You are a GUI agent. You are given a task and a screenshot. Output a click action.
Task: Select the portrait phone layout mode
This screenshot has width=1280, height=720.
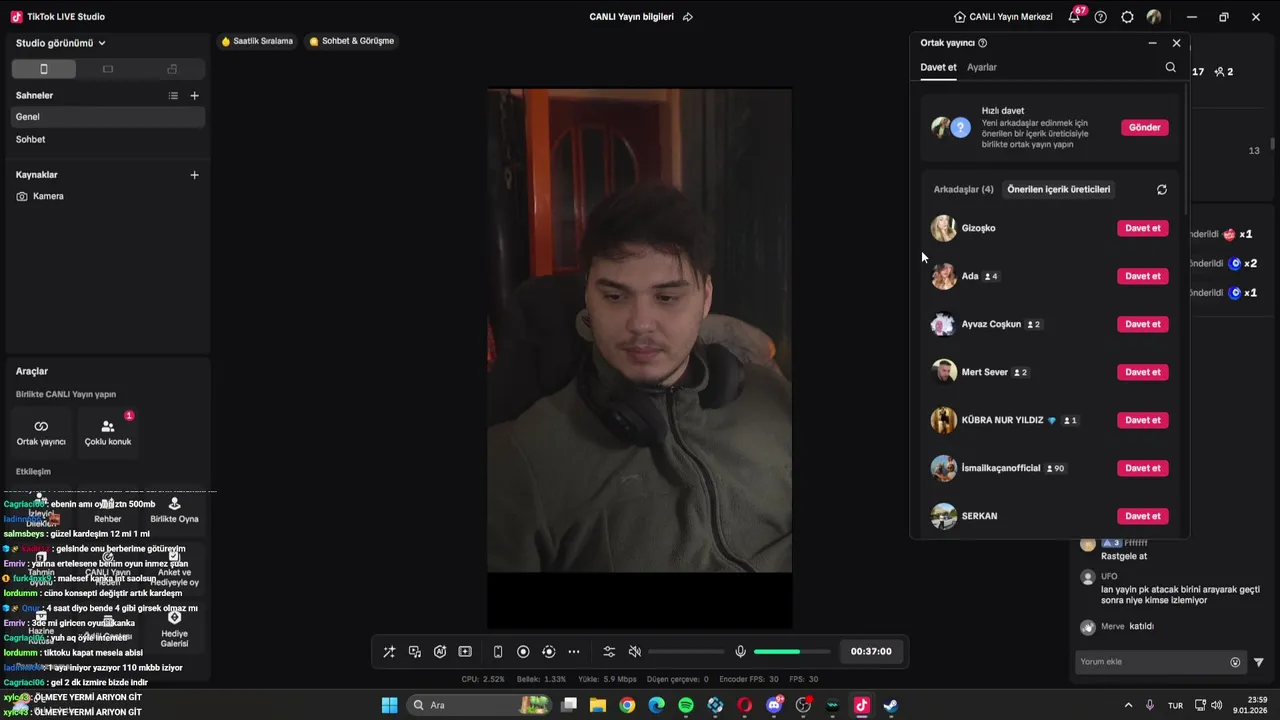point(43,69)
